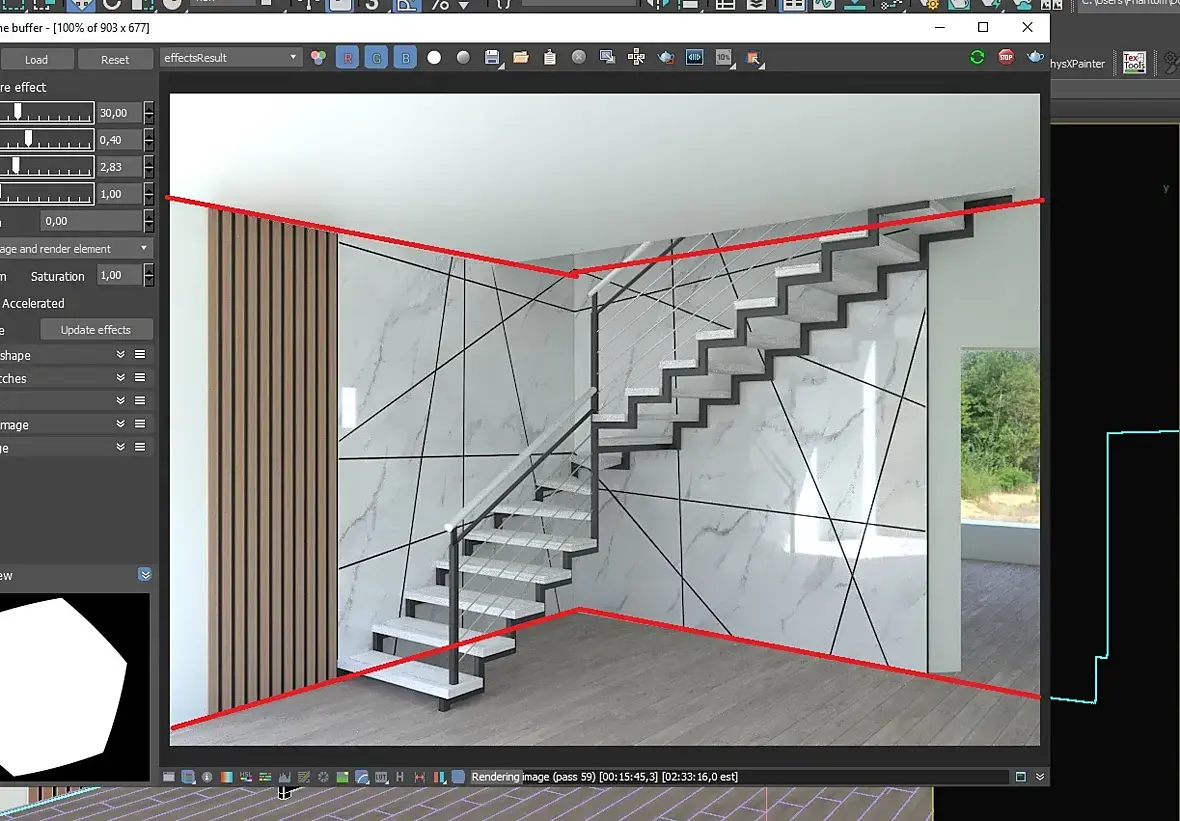Screen dimensions: 1180x821
Task: Click the 'H' icon in the bottom bar
Action: [400, 777]
